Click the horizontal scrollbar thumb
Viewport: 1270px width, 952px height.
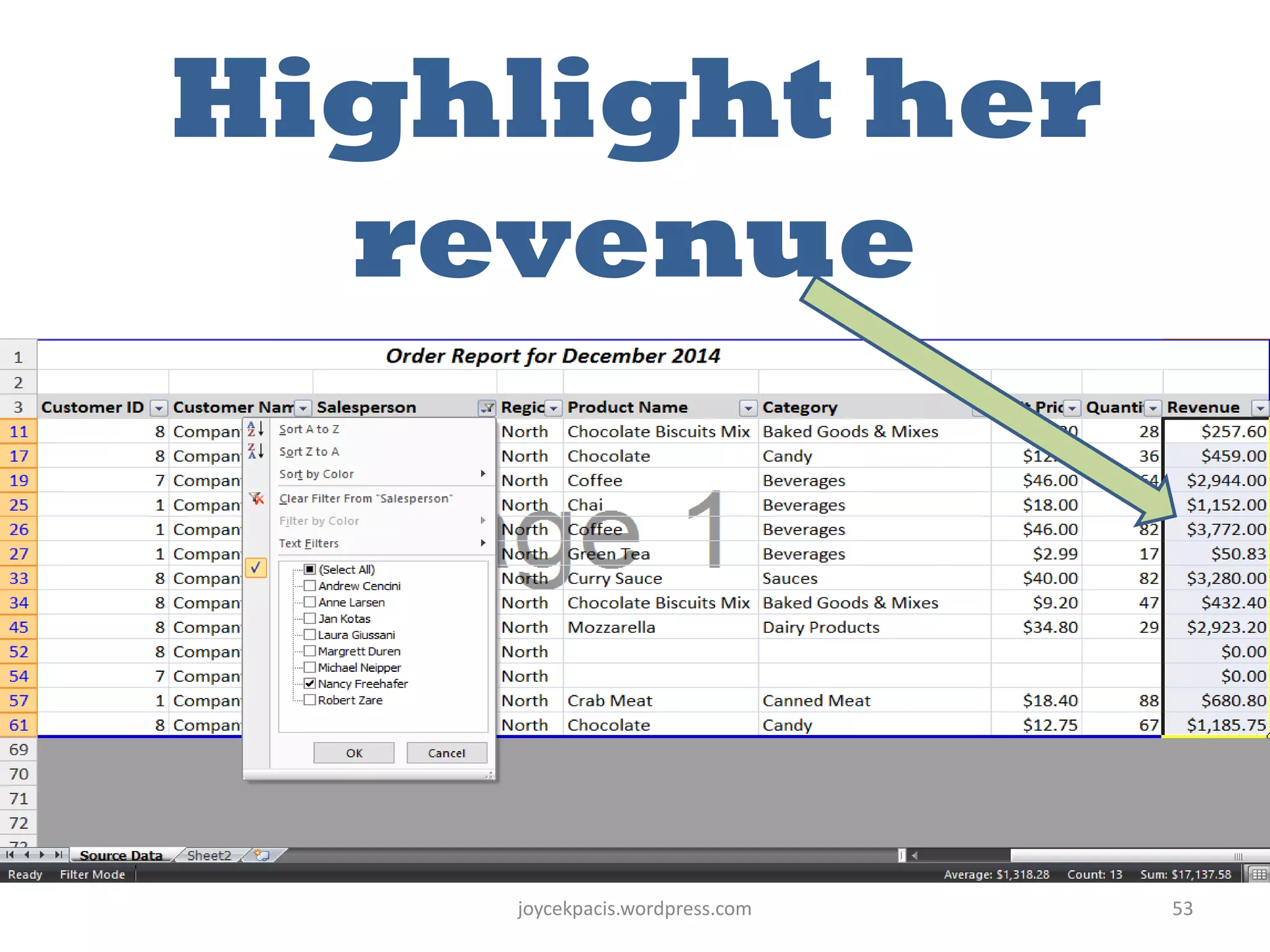click(1139, 856)
